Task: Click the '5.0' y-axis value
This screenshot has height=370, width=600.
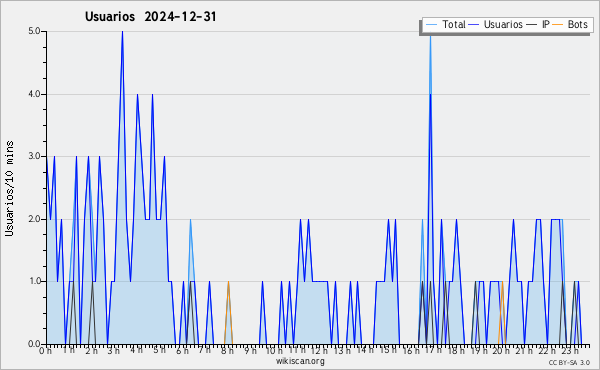Action: pyautogui.click(x=34, y=31)
